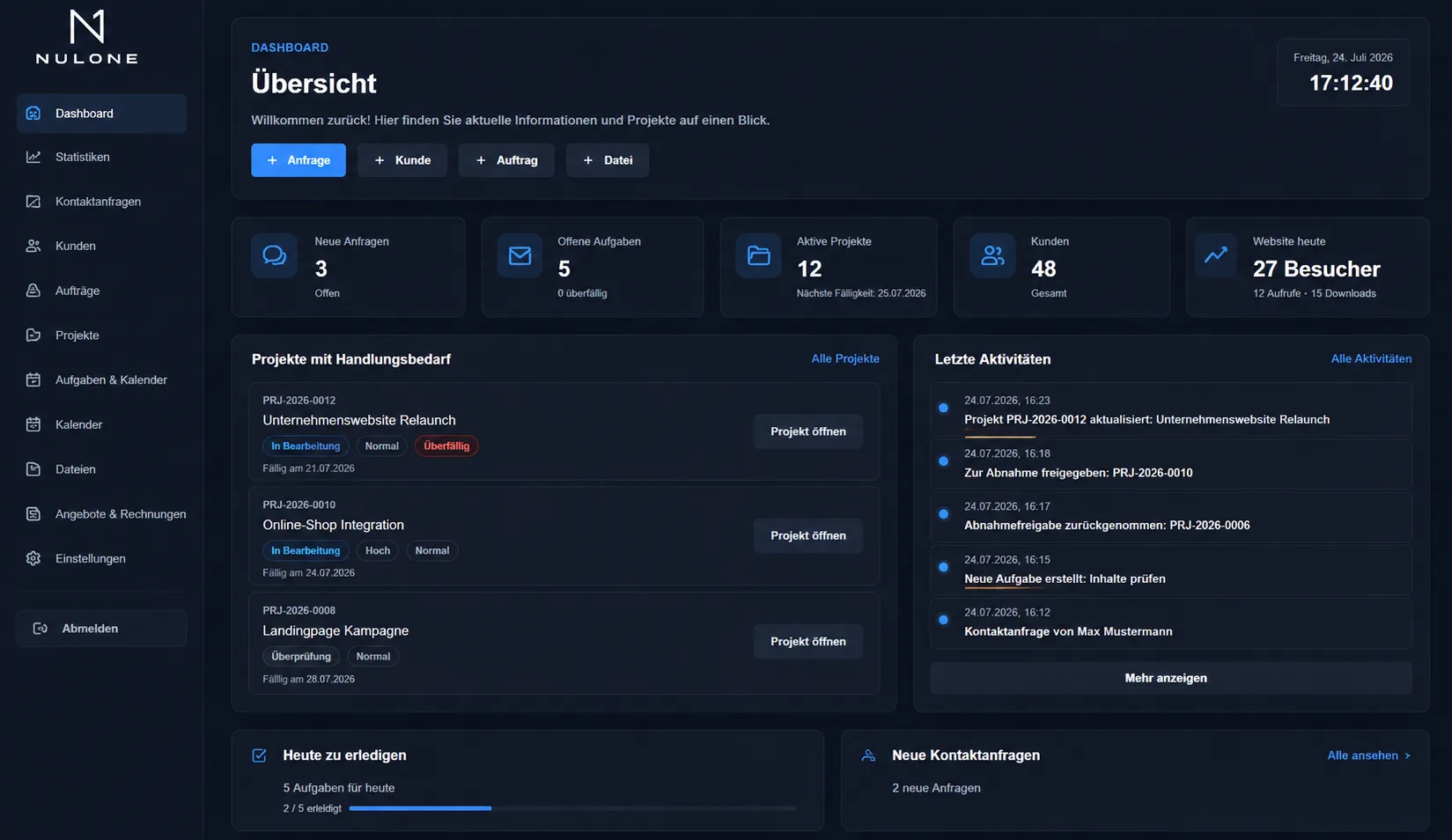Image resolution: width=1452 pixels, height=840 pixels.
Task: Click the Hoch priority badge
Action: click(x=378, y=551)
